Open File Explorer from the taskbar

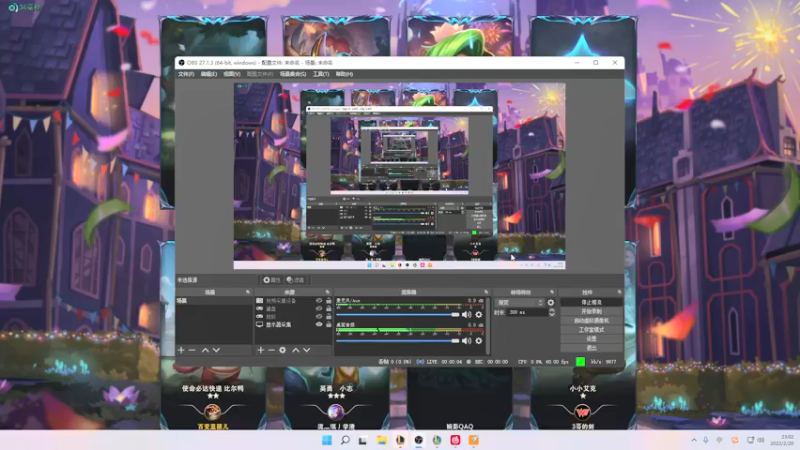382,440
